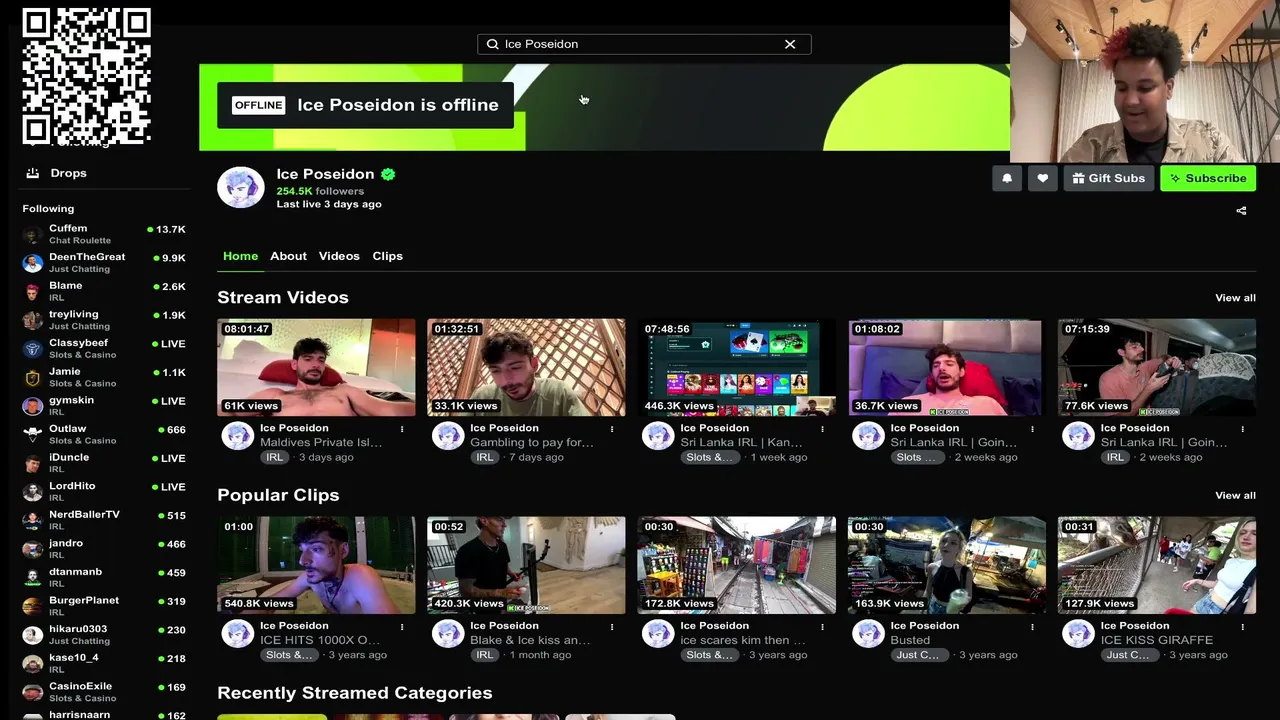Open hikaru0303 channel avatar in sidebar

tap(33, 635)
